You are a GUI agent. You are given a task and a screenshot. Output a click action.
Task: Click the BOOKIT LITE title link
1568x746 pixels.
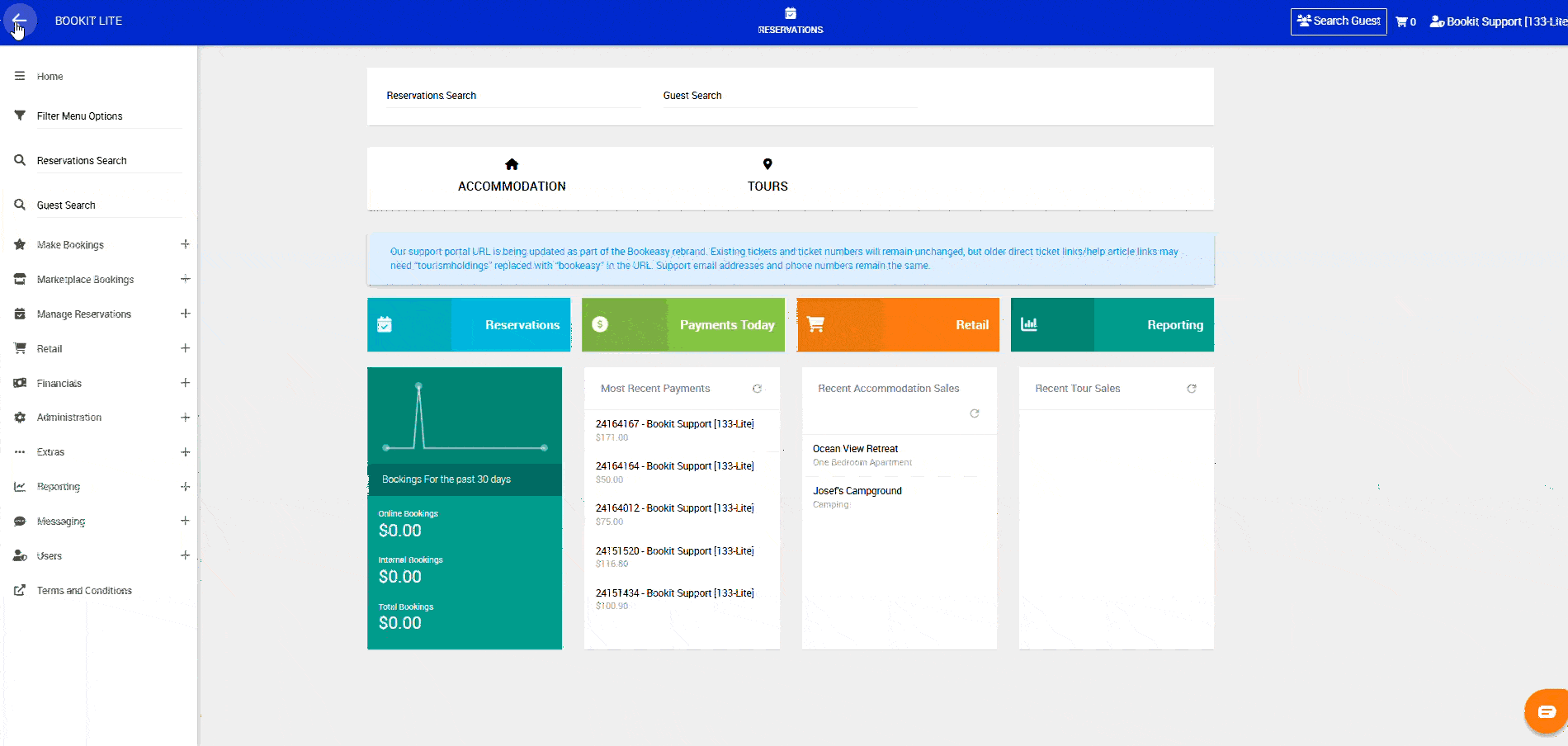[88, 21]
